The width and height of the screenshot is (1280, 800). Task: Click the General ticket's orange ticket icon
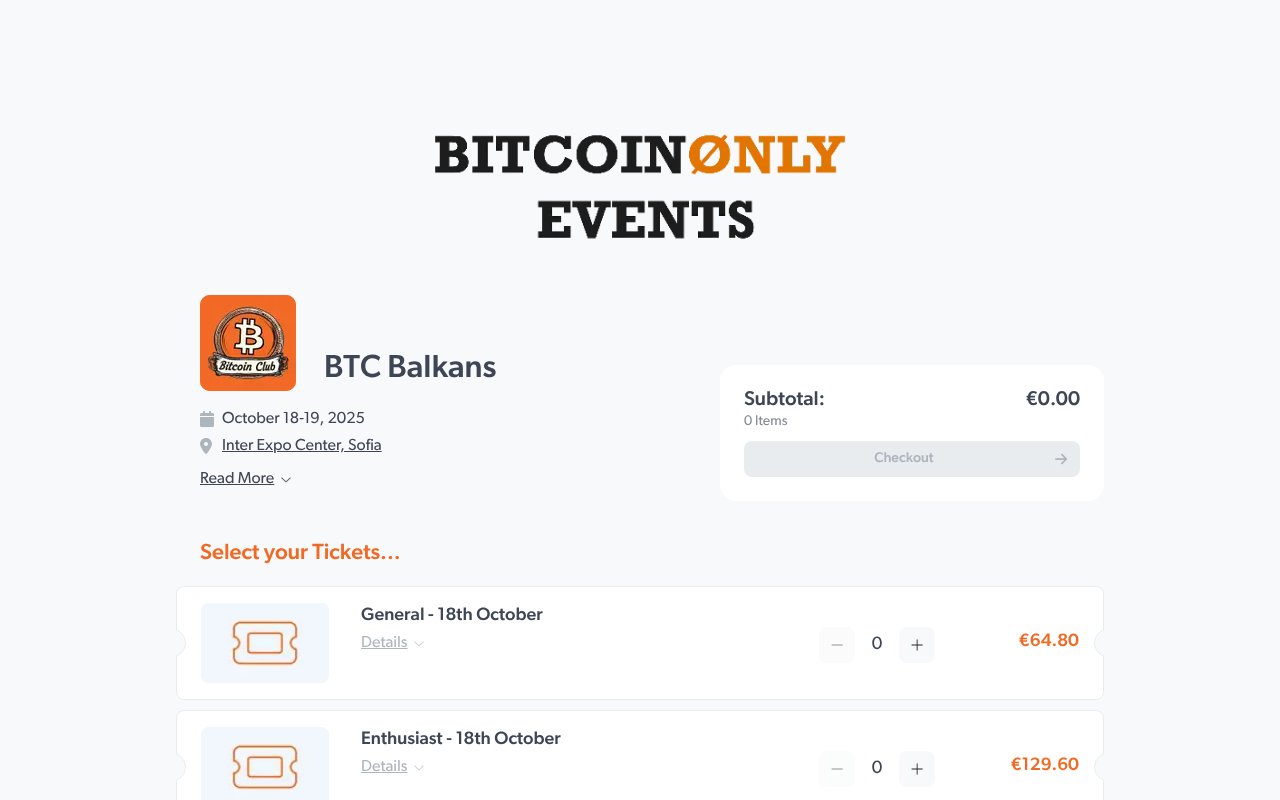click(x=264, y=642)
